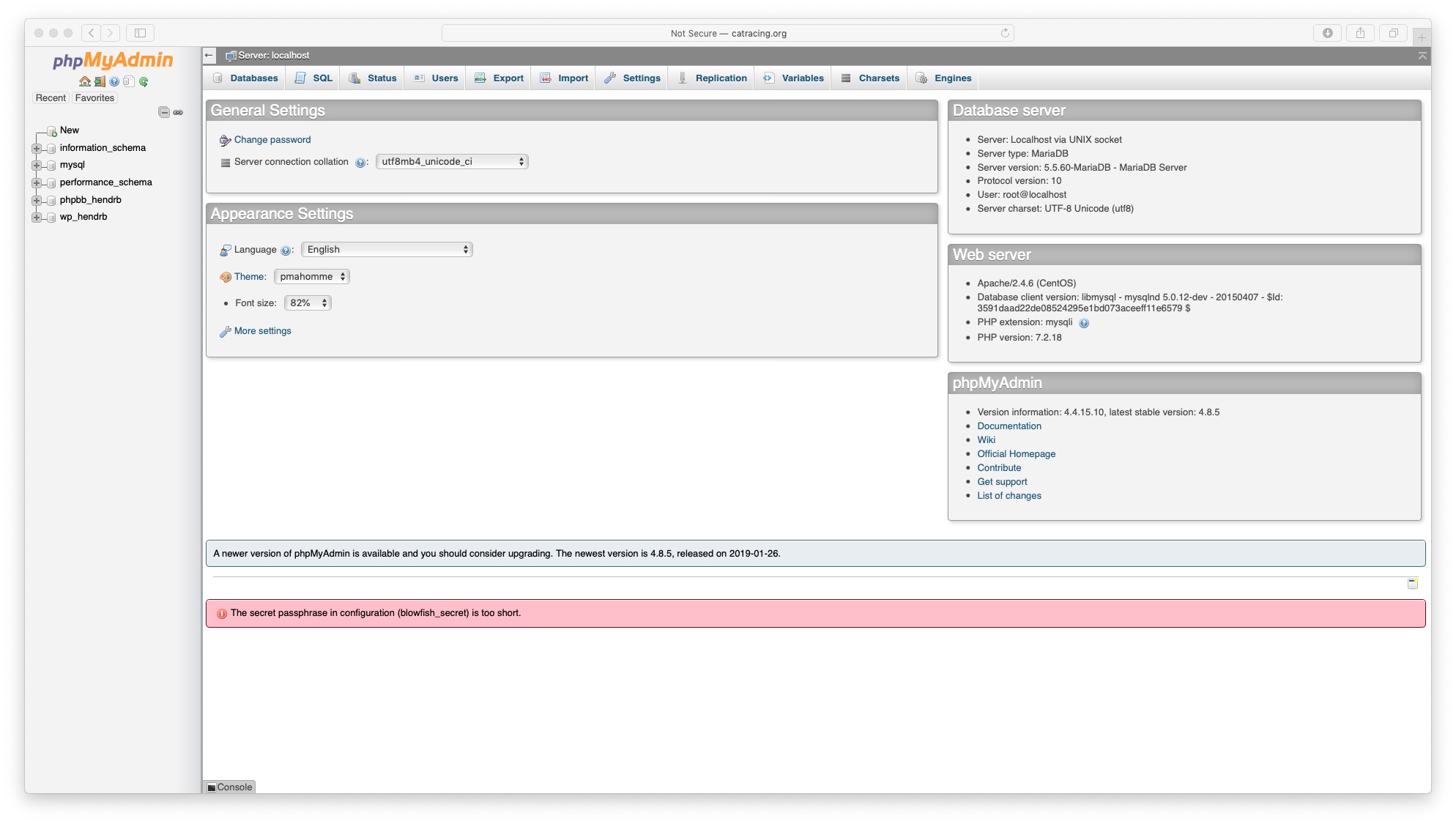Click New in the database tree
The image size is (1456, 824).
(70, 130)
